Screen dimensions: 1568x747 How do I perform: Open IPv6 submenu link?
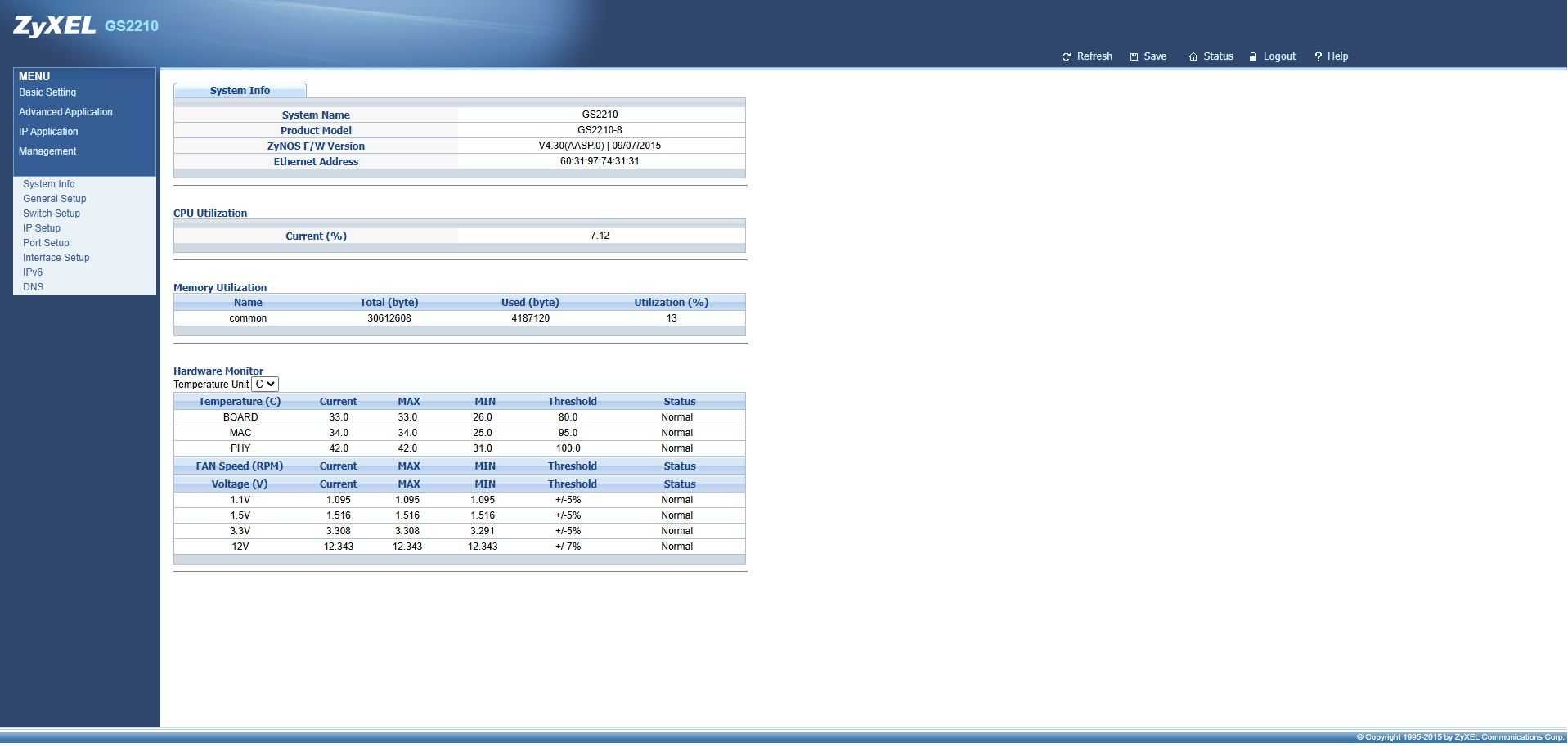pyautogui.click(x=33, y=272)
